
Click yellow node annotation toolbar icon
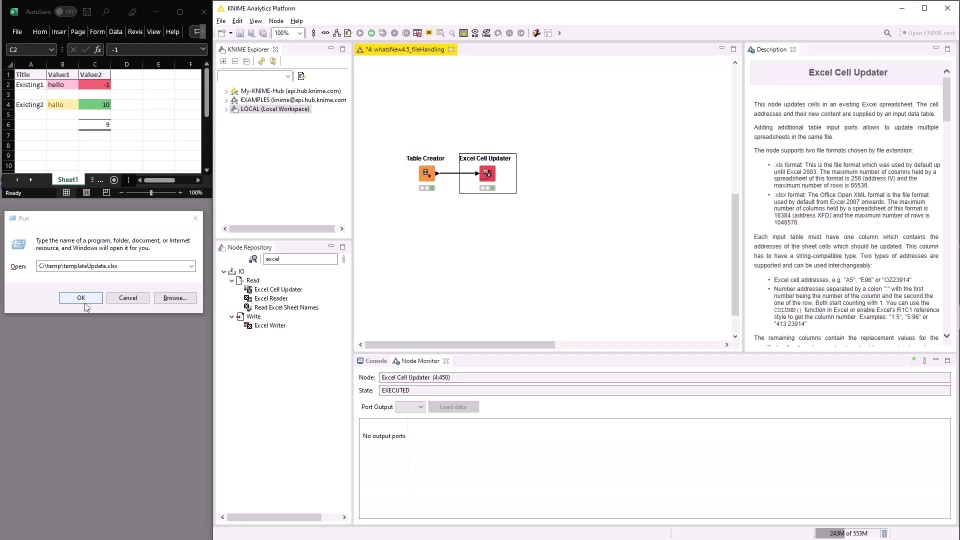429,33
